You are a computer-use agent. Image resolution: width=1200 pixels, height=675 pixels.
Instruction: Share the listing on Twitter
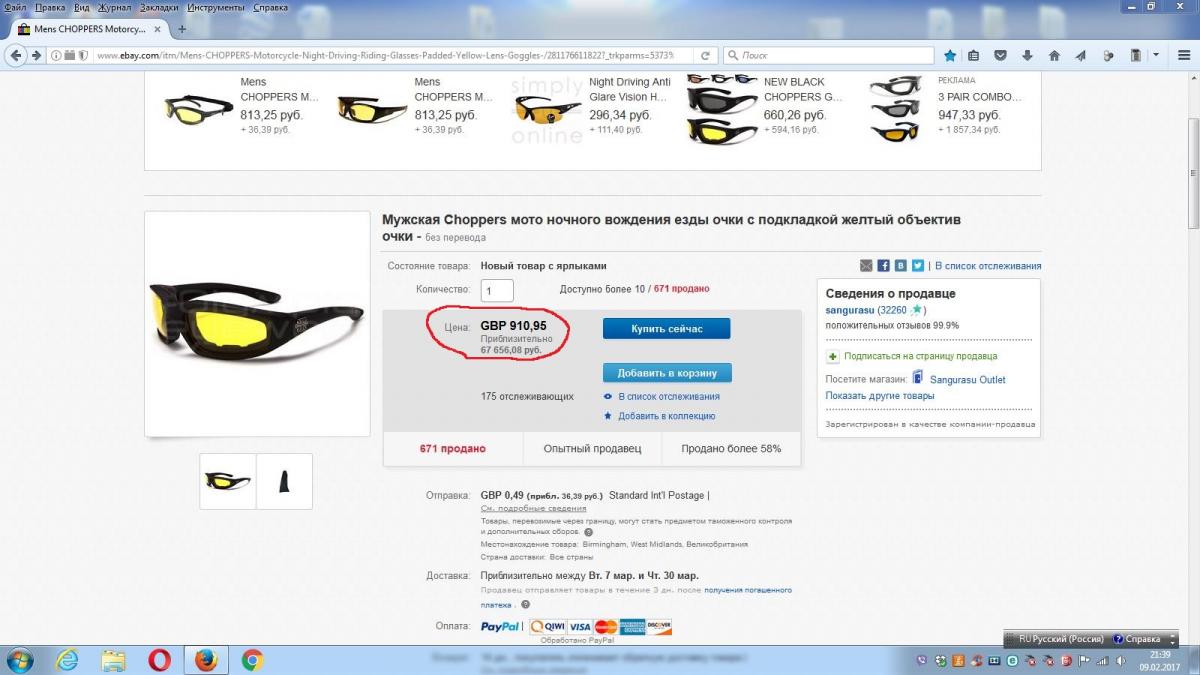[x=918, y=266]
